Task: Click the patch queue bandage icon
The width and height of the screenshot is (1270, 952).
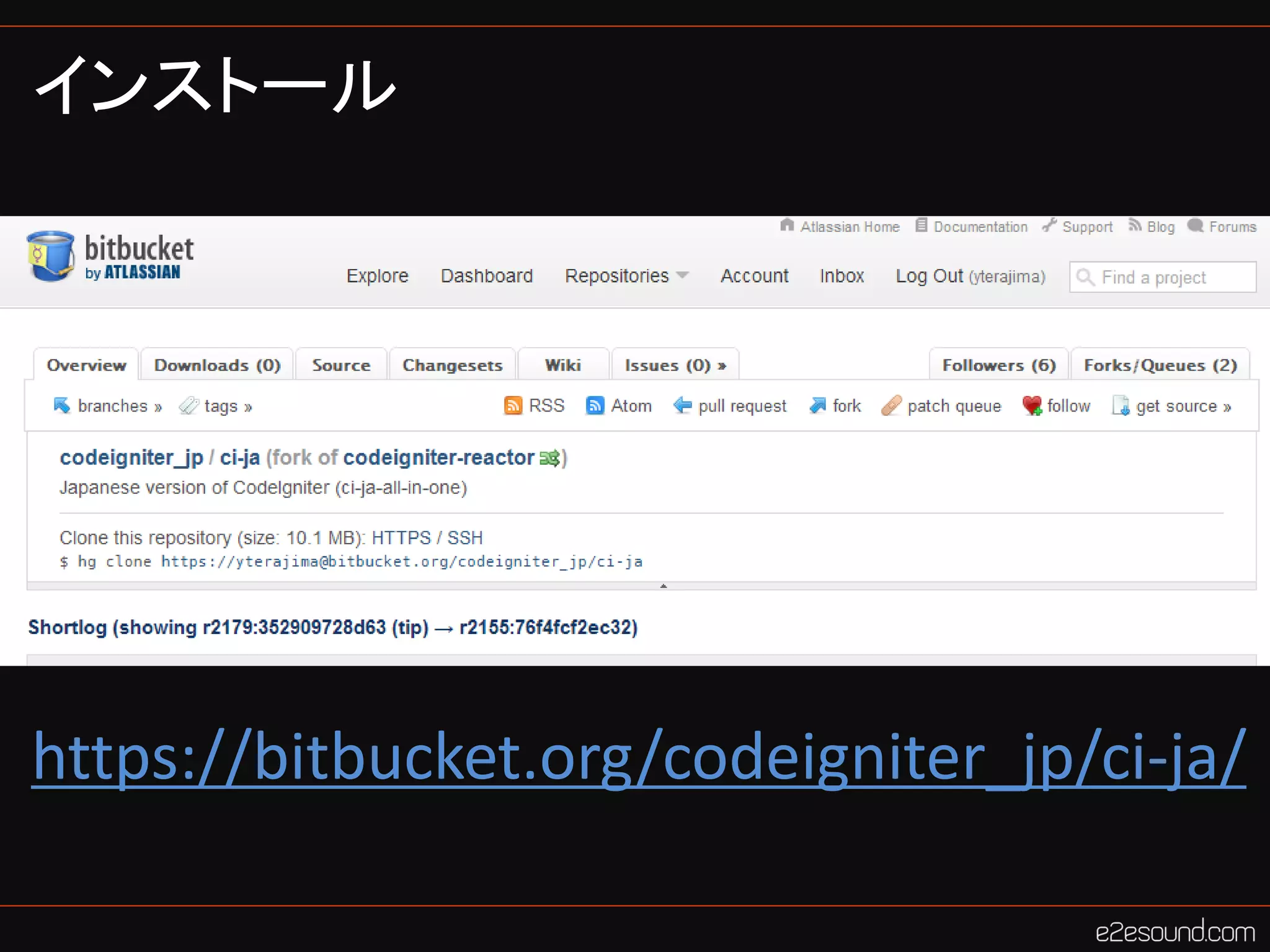Action: pyautogui.click(x=891, y=405)
